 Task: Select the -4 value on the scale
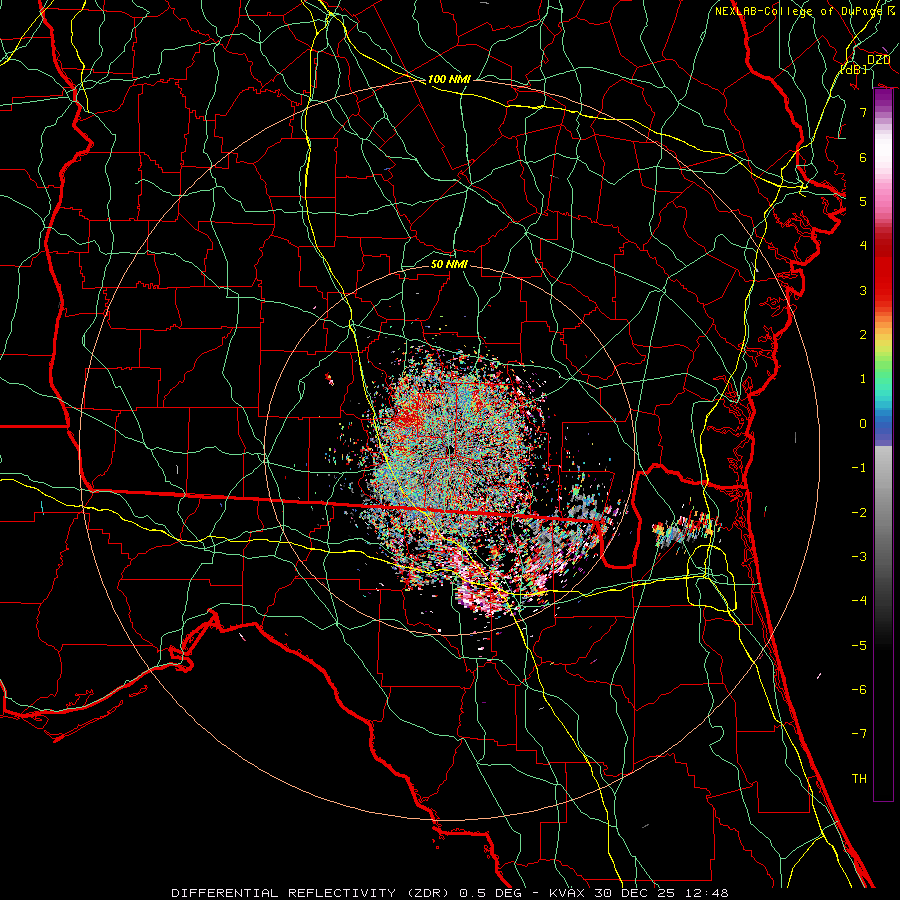point(859,600)
